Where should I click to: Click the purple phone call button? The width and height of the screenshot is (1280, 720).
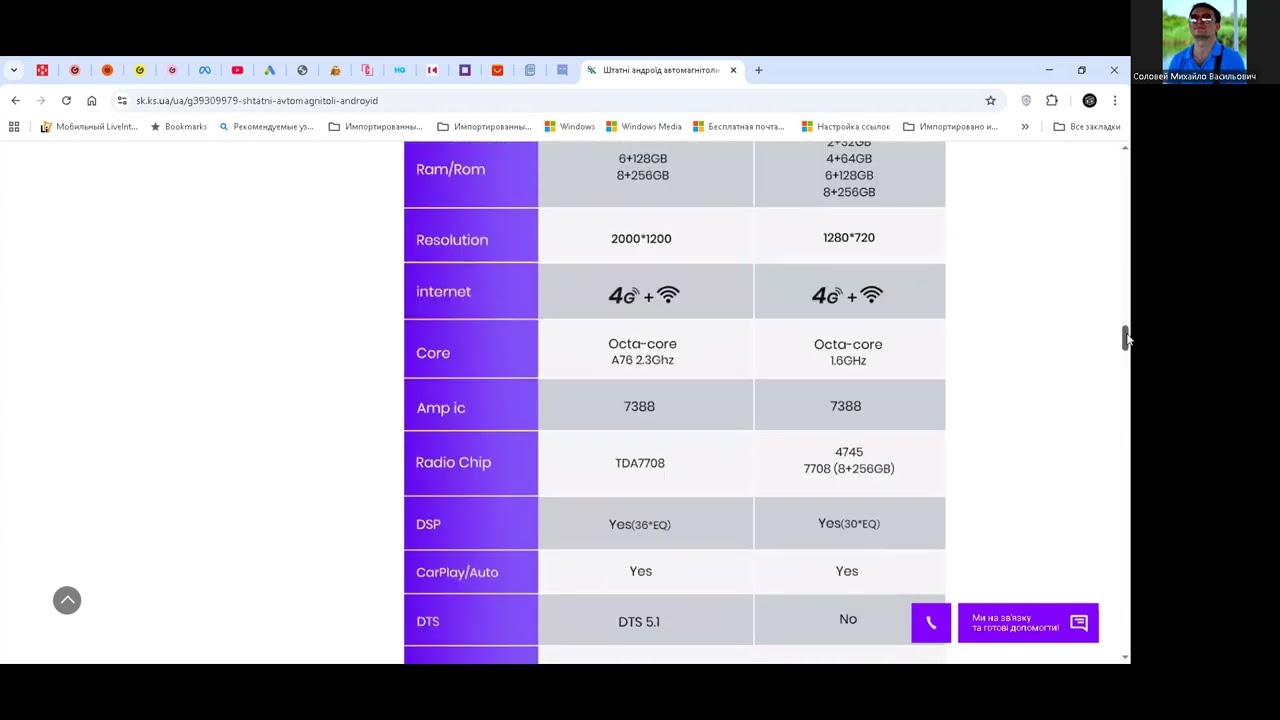931,623
